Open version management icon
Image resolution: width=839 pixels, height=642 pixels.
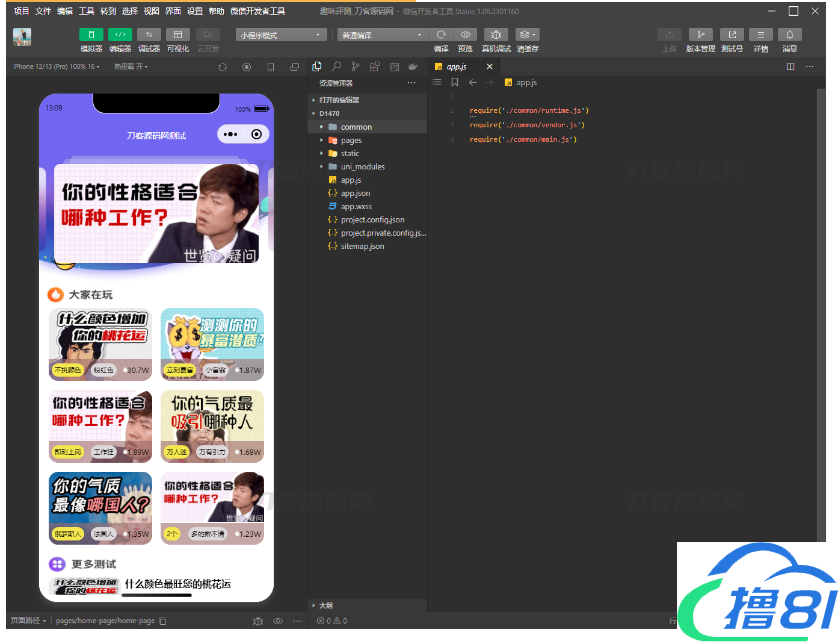coord(701,34)
